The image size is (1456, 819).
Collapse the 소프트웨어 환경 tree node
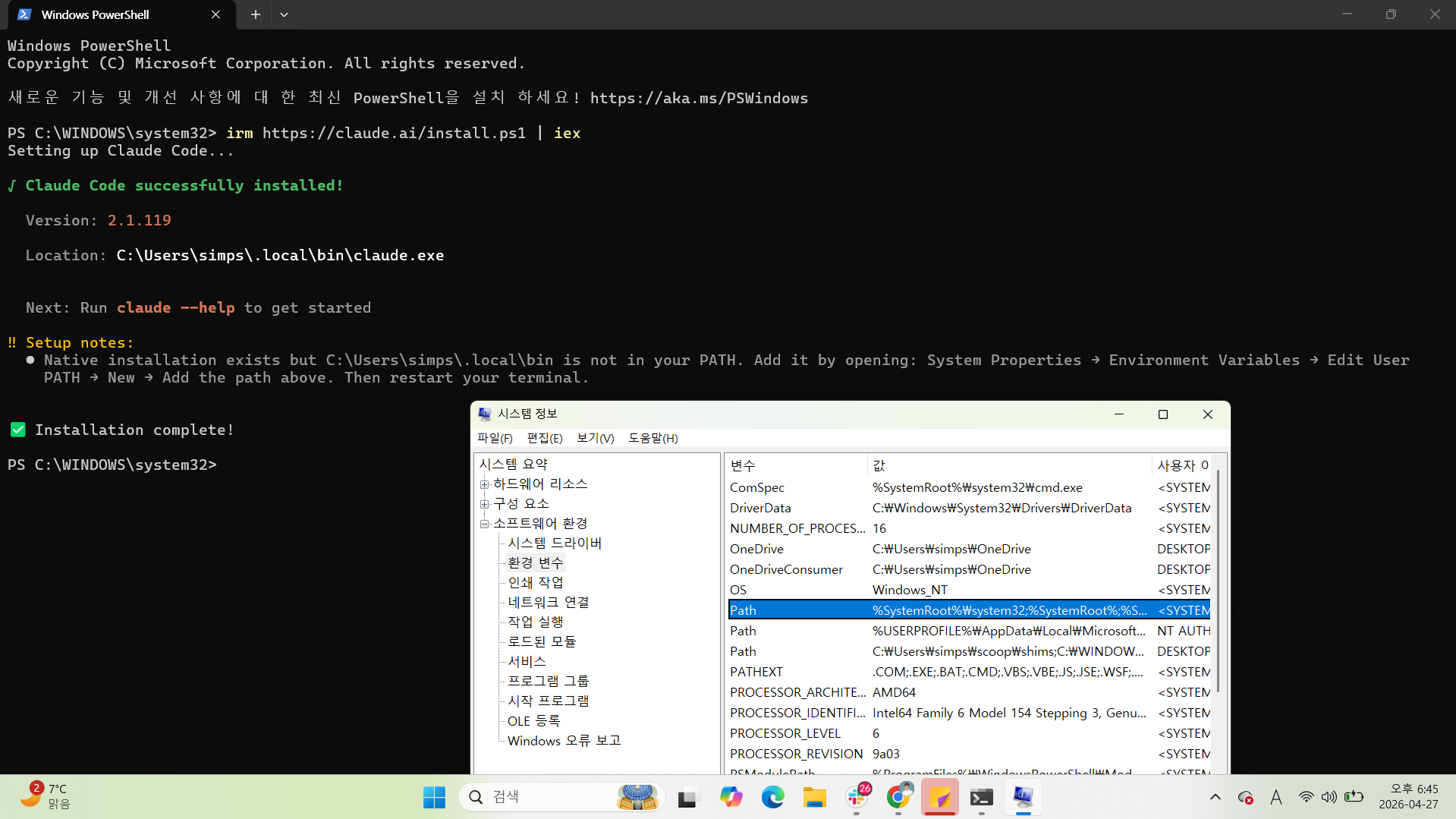click(x=484, y=524)
